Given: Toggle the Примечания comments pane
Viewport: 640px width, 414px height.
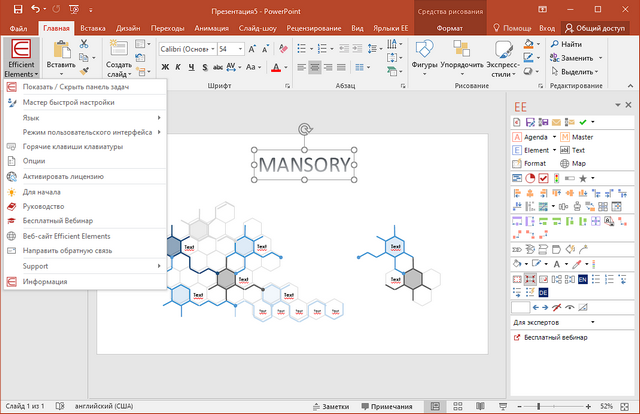Looking at the screenshot, I should [385, 406].
